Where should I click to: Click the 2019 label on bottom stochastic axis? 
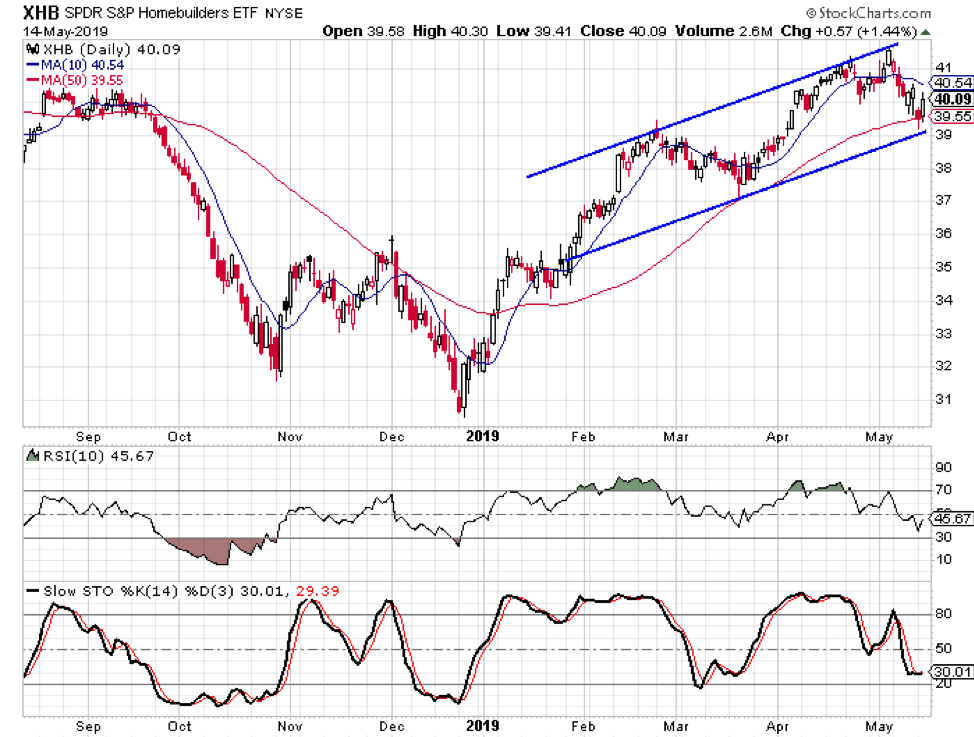(483, 726)
